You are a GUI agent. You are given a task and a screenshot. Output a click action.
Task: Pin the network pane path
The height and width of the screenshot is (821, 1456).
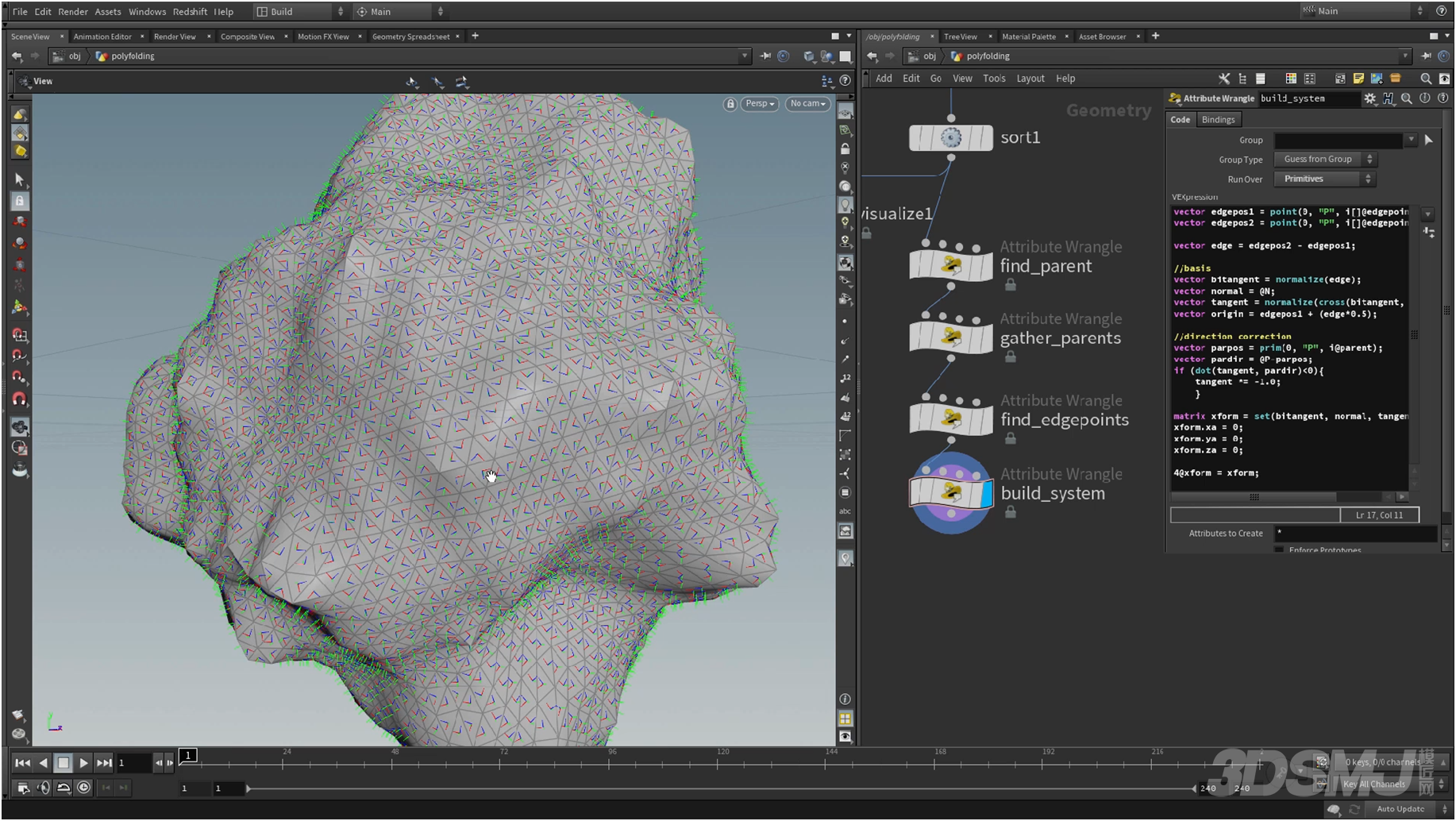tap(1426, 56)
